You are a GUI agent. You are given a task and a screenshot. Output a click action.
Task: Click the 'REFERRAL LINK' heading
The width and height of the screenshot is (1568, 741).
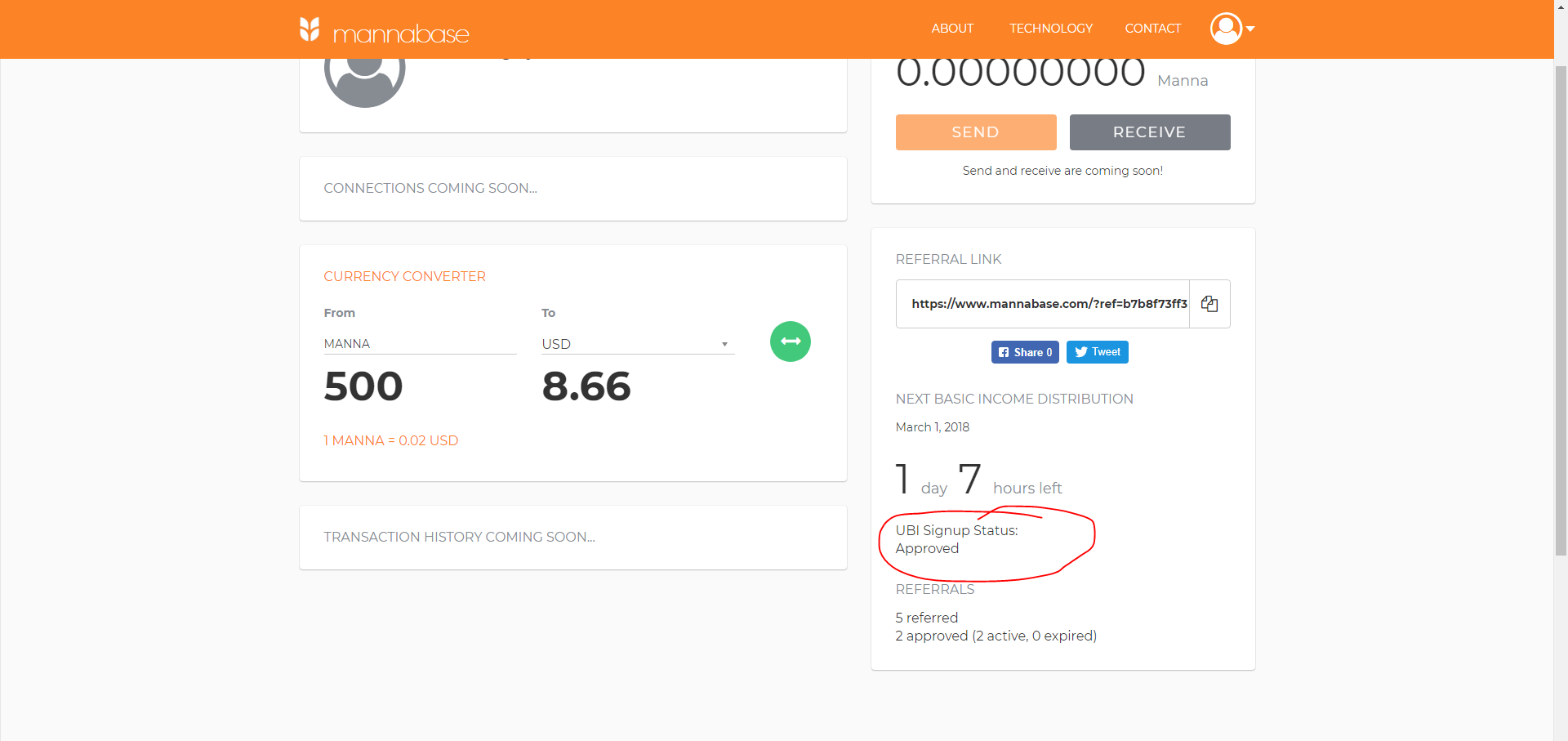(x=949, y=259)
